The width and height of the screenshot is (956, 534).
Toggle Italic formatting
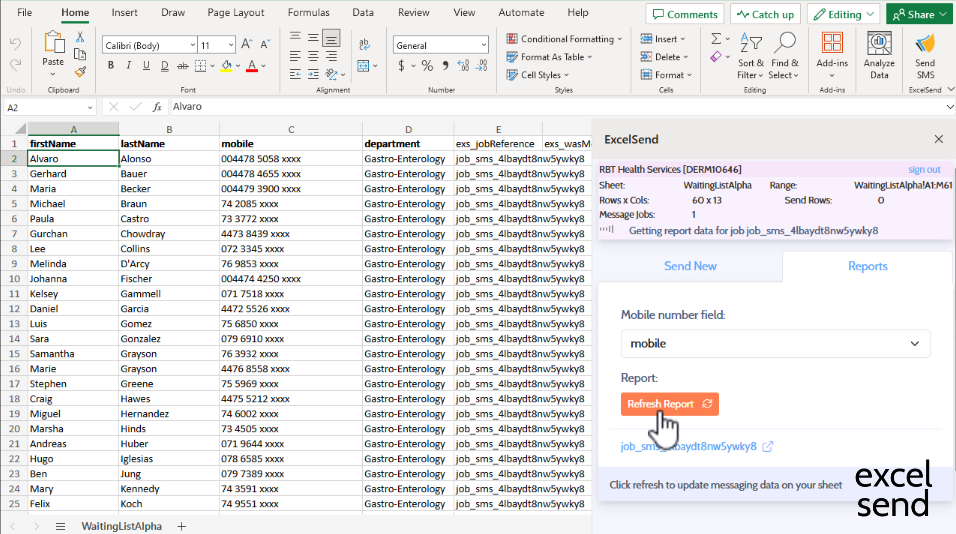point(128,66)
